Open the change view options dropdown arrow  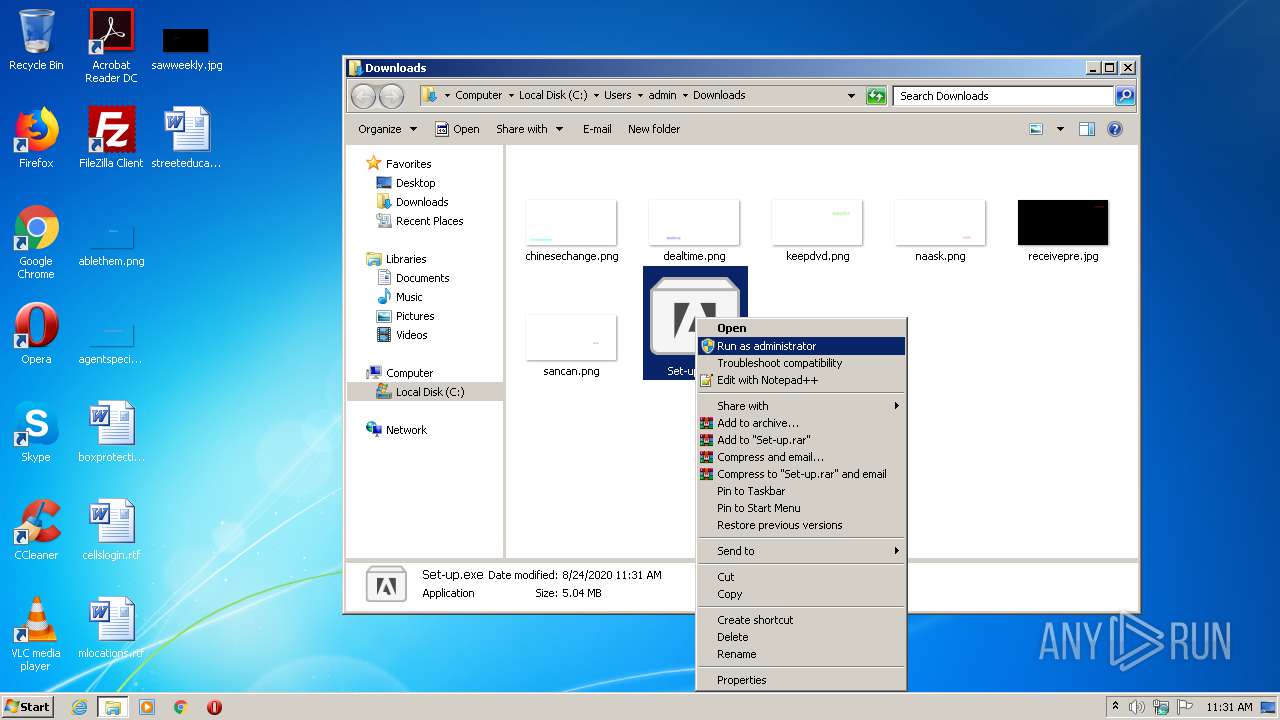point(1060,129)
